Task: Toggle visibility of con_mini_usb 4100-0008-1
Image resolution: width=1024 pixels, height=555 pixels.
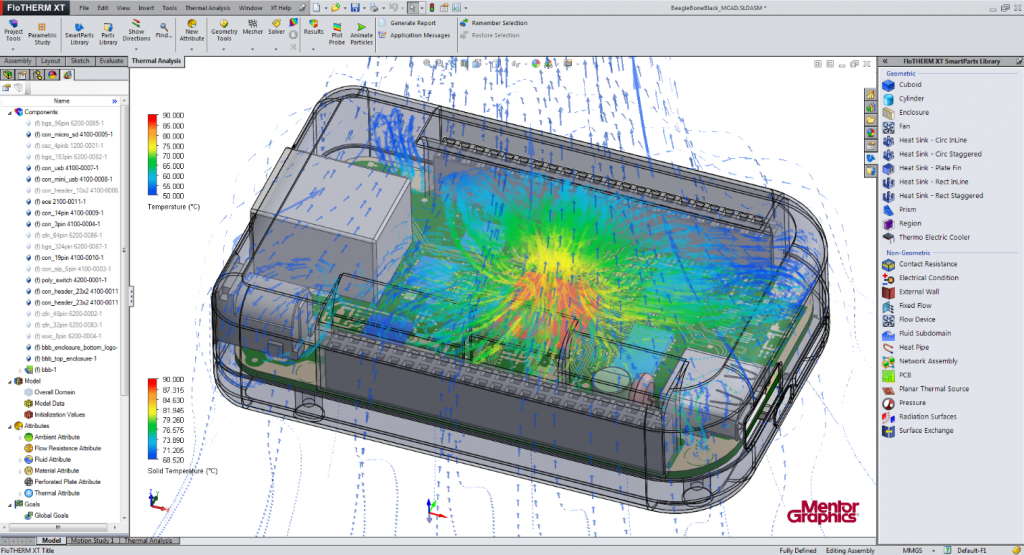Action: coord(29,179)
